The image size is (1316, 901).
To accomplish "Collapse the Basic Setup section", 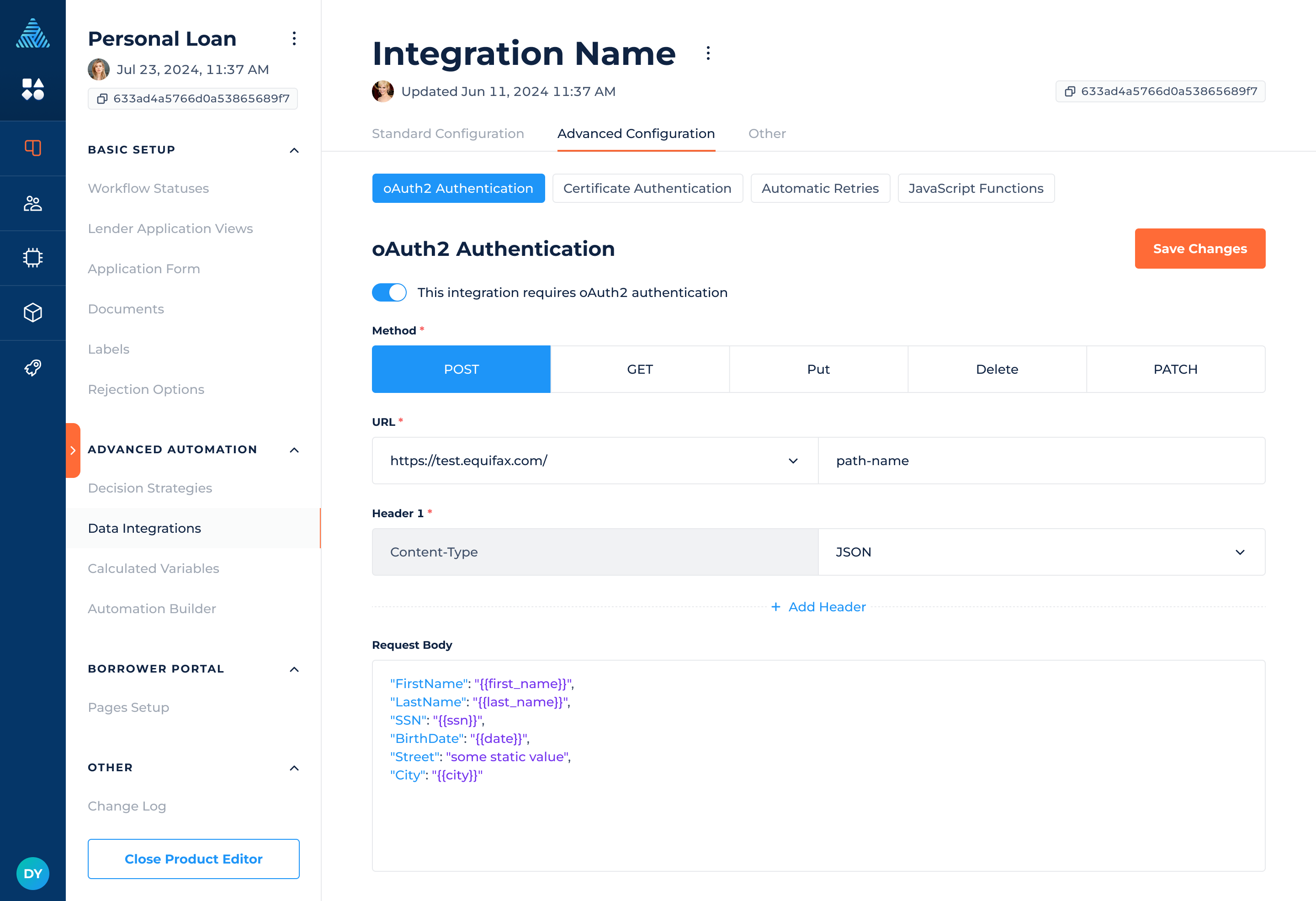I will pyautogui.click(x=294, y=150).
